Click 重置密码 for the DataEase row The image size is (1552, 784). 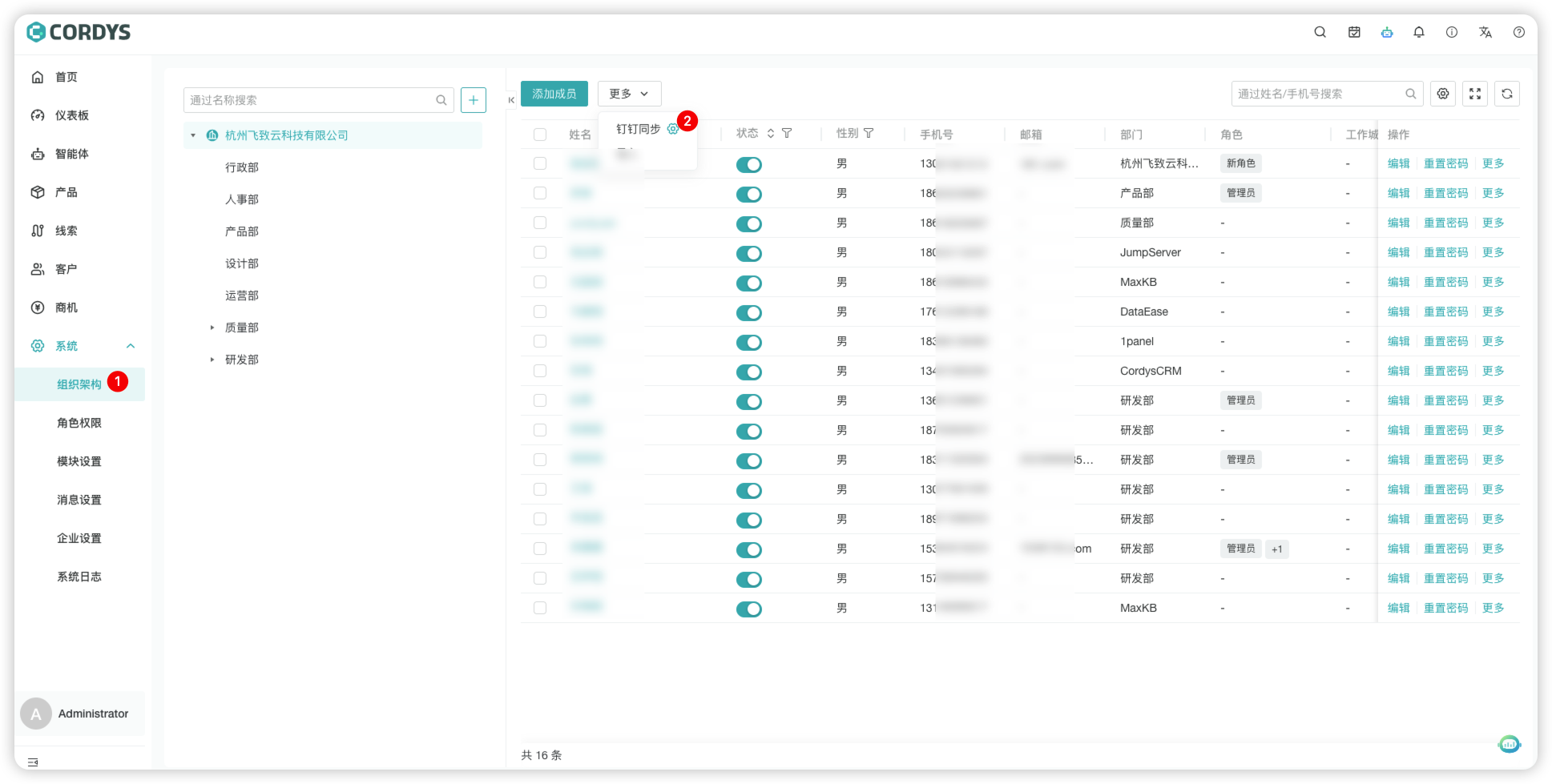tap(1445, 312)
